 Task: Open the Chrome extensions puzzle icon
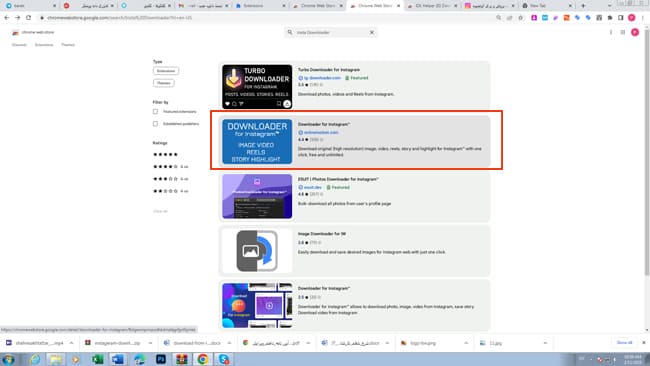coord(610,18)
